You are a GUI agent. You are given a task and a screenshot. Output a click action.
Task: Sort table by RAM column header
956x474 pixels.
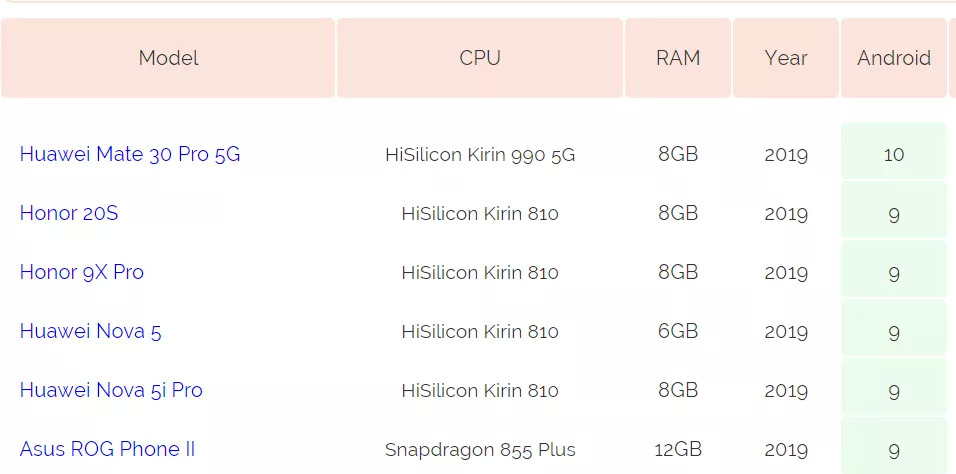(x=678, y=58)
